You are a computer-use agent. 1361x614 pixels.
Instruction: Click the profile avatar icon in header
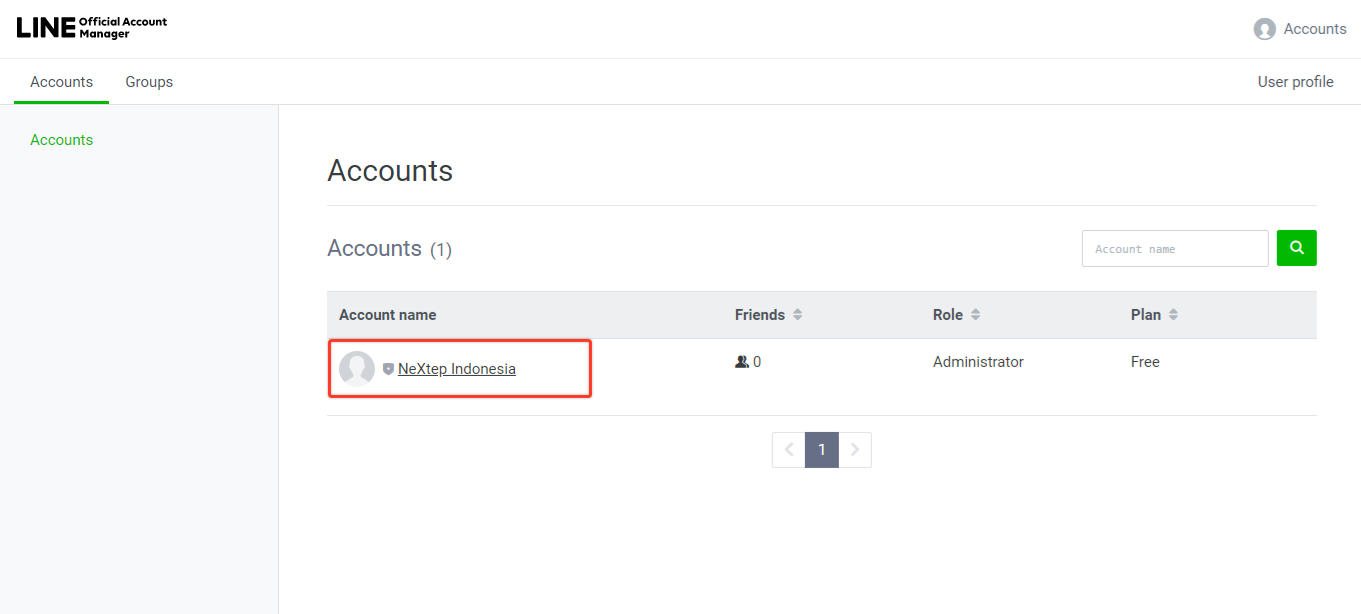point(1265,29)
